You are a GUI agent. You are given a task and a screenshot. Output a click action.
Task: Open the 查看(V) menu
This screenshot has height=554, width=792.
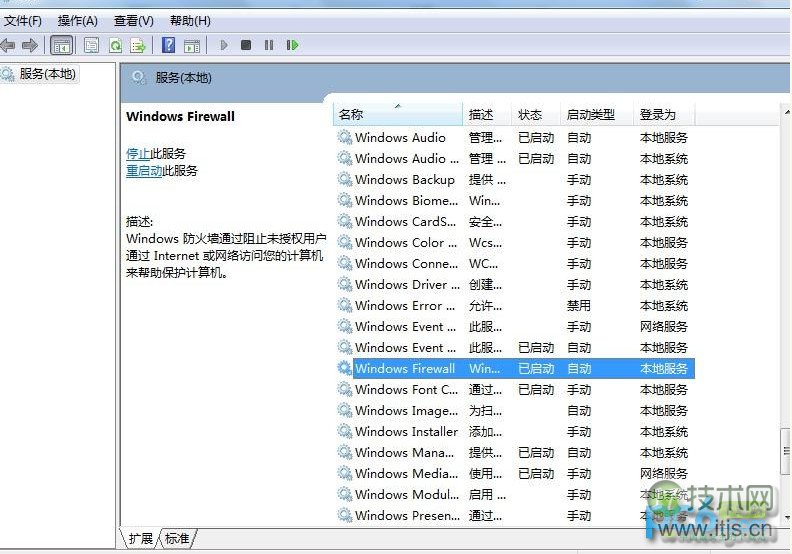pyautogui.click(x=133, y=21)
